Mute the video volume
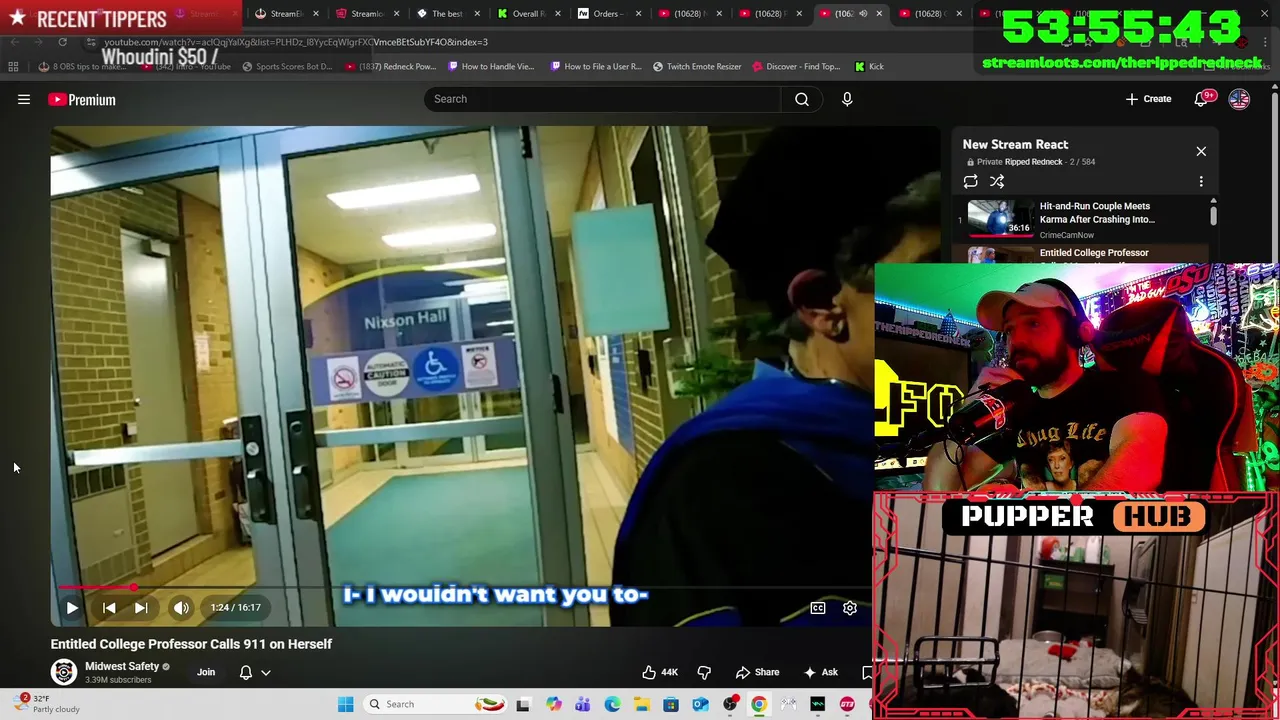This screenshot has height=720, width=1280. 181,608
